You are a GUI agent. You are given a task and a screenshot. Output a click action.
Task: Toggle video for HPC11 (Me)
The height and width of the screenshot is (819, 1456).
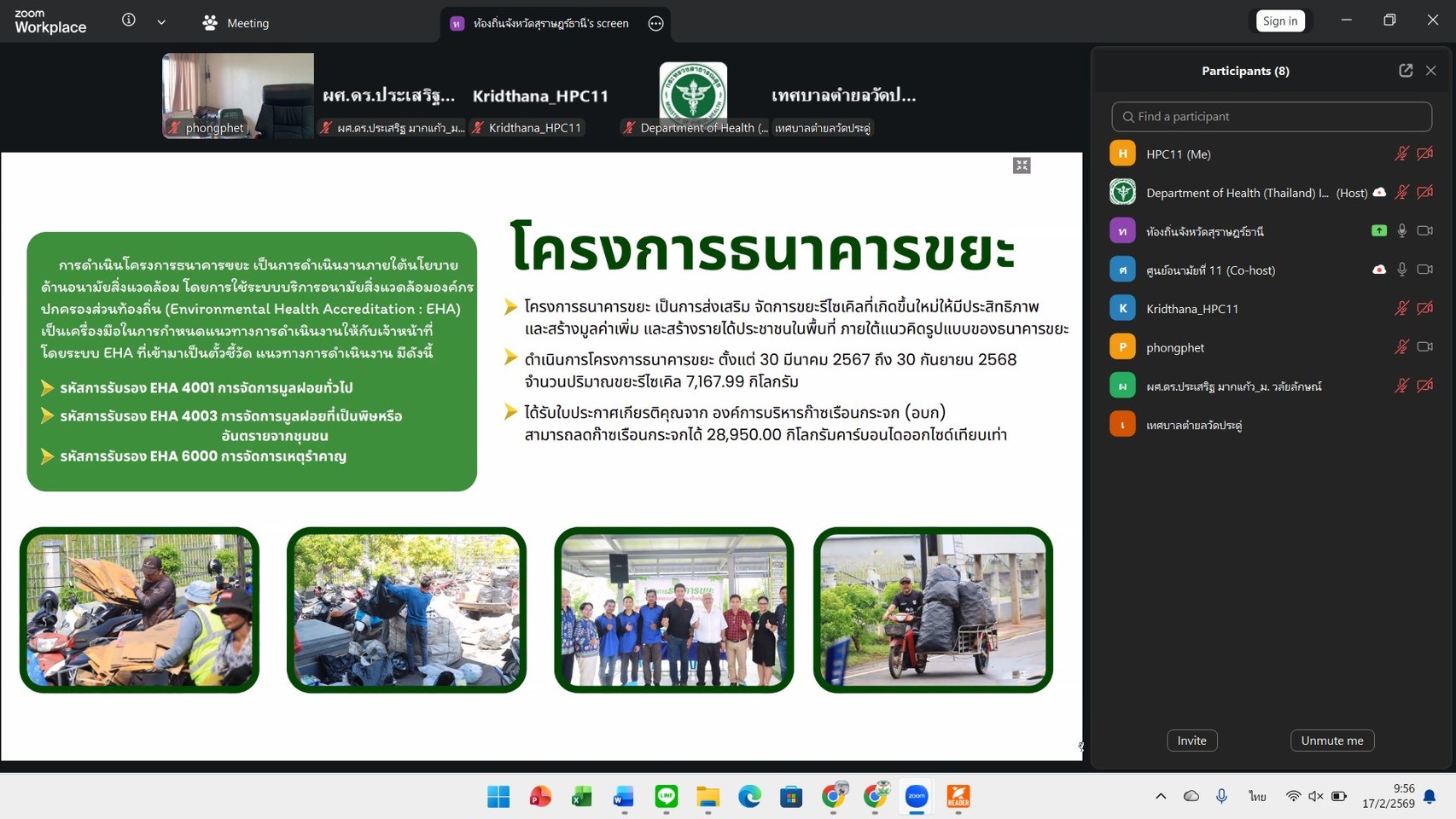[x=1424, y=154]
